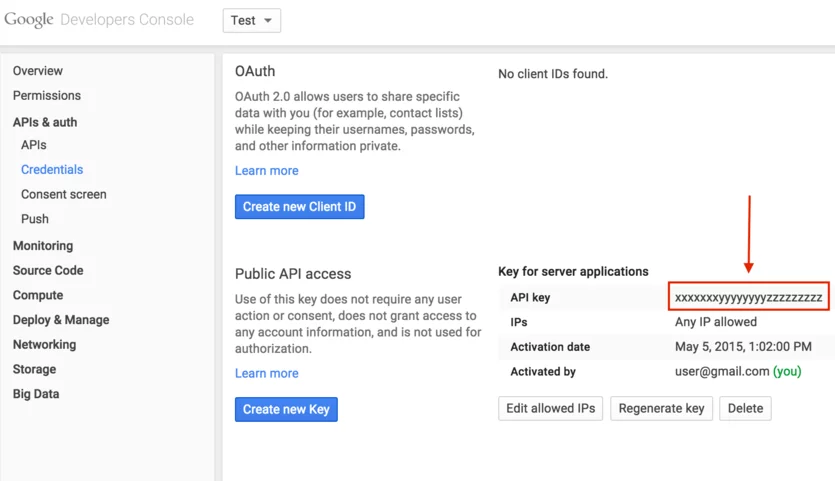Select the API key value field
The image size is (835, 481).
[748, 297]
